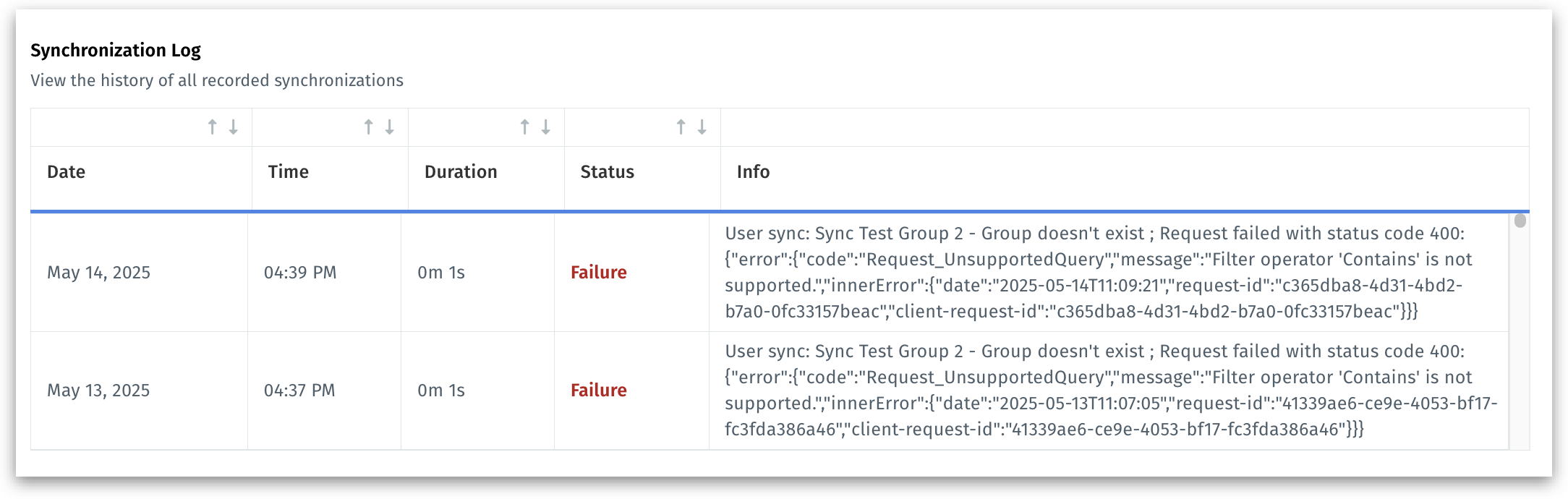This screenshot has width=1568, height=499.
Task: Click the Failure status in May 14 row
Action: [x=599, y=273]
